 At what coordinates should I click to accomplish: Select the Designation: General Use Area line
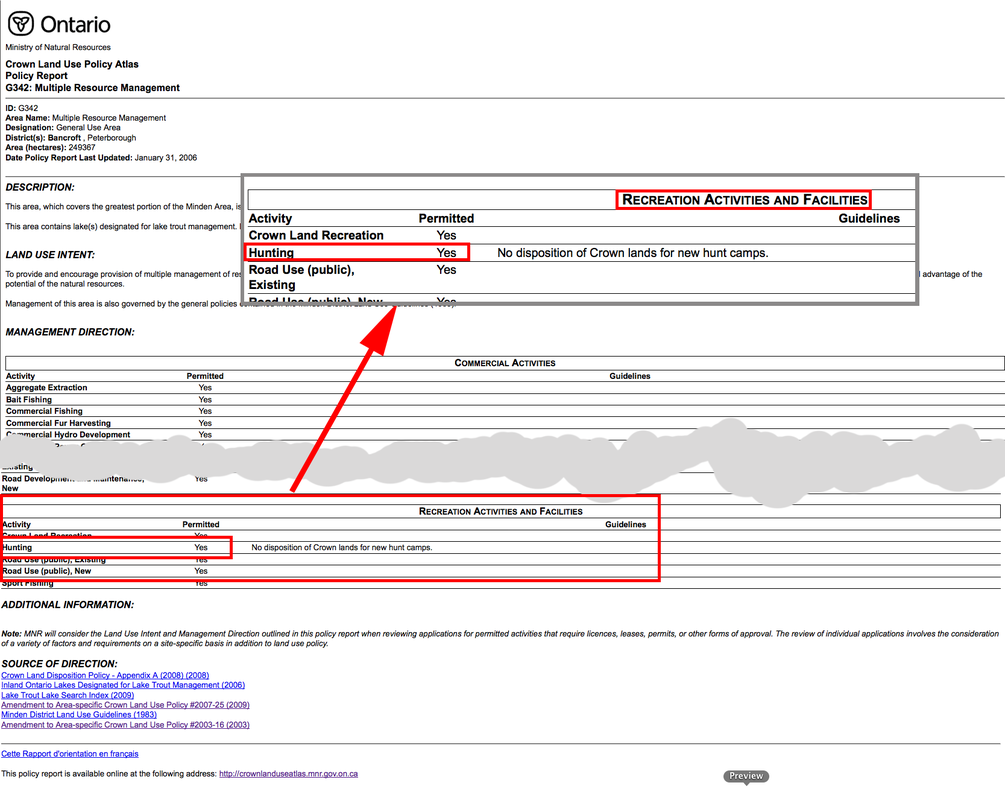pos(63,128)
